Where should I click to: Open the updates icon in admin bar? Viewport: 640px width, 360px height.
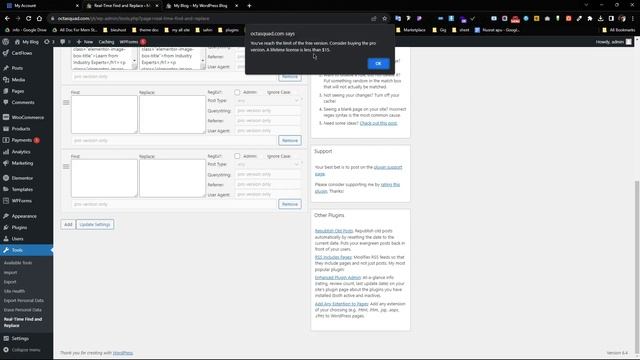point(49,42)
